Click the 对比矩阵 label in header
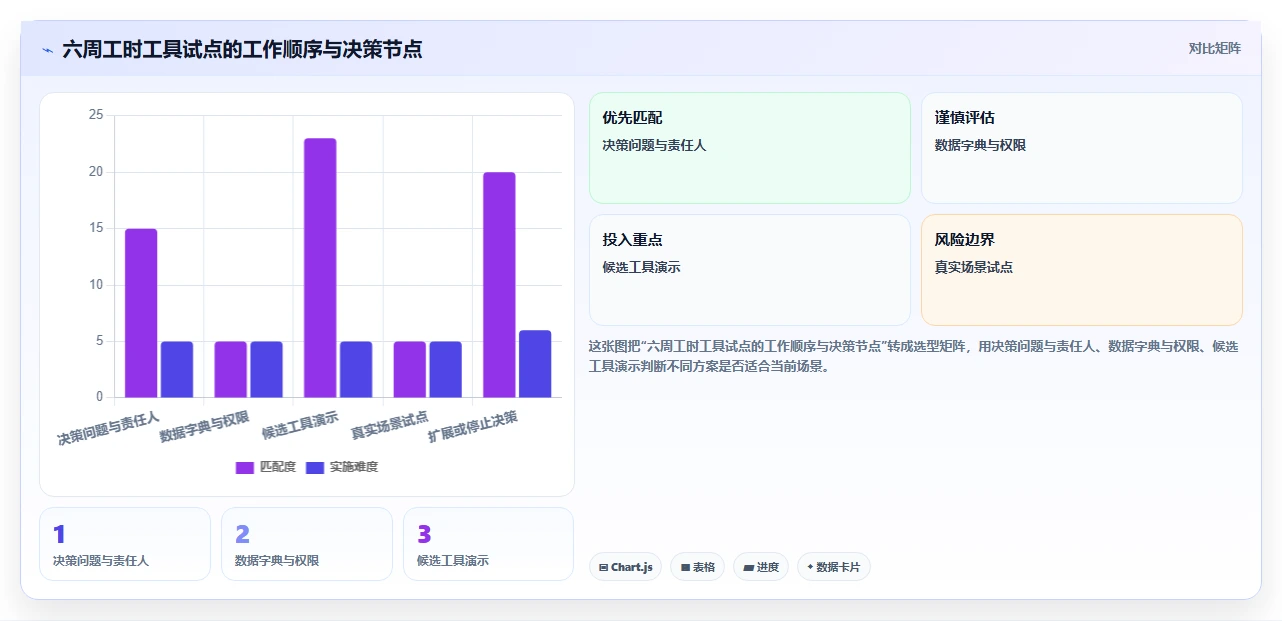The width and height of the screenshot is (1282, 621). 1214,48
